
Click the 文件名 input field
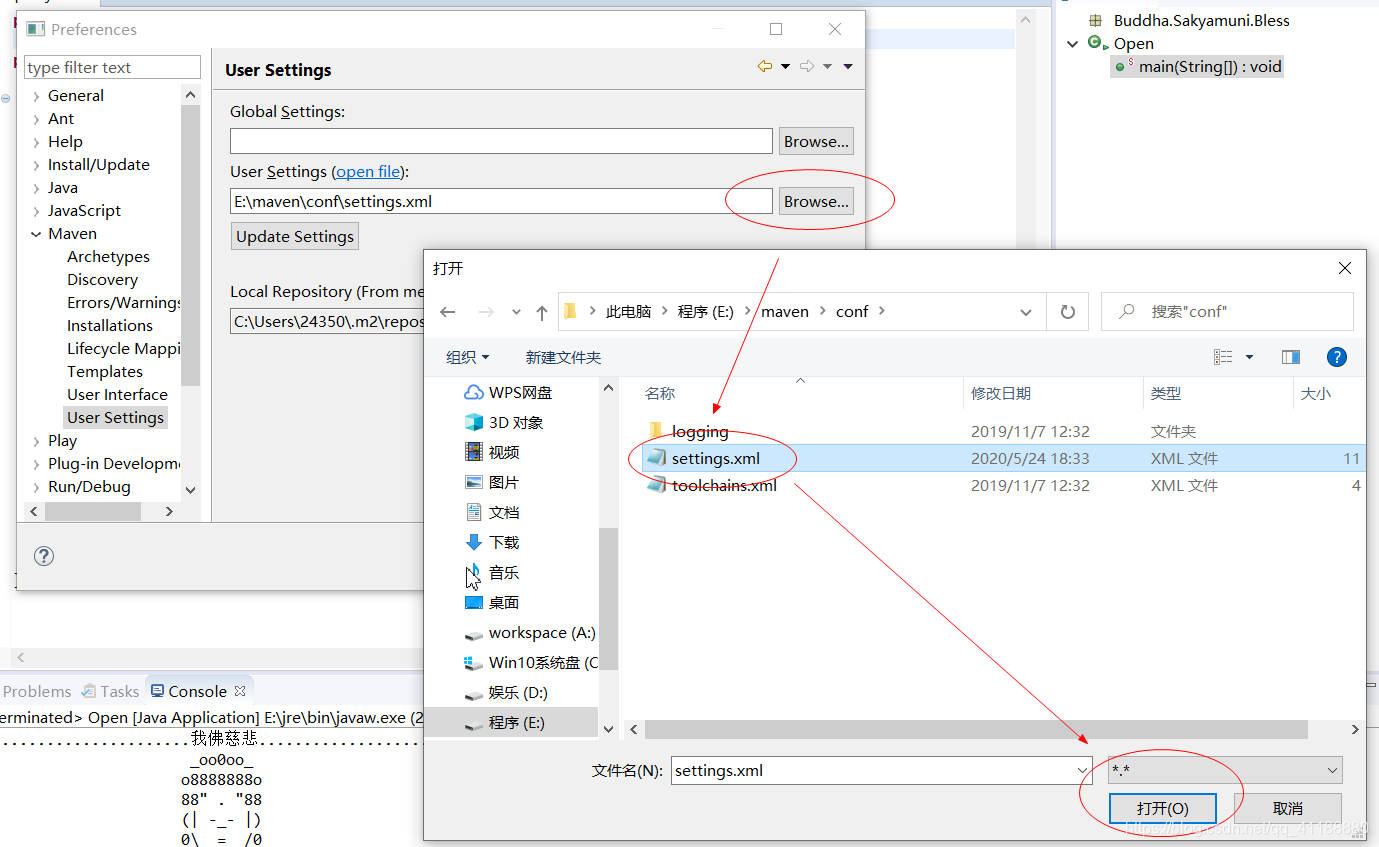[x=872, y=771]
